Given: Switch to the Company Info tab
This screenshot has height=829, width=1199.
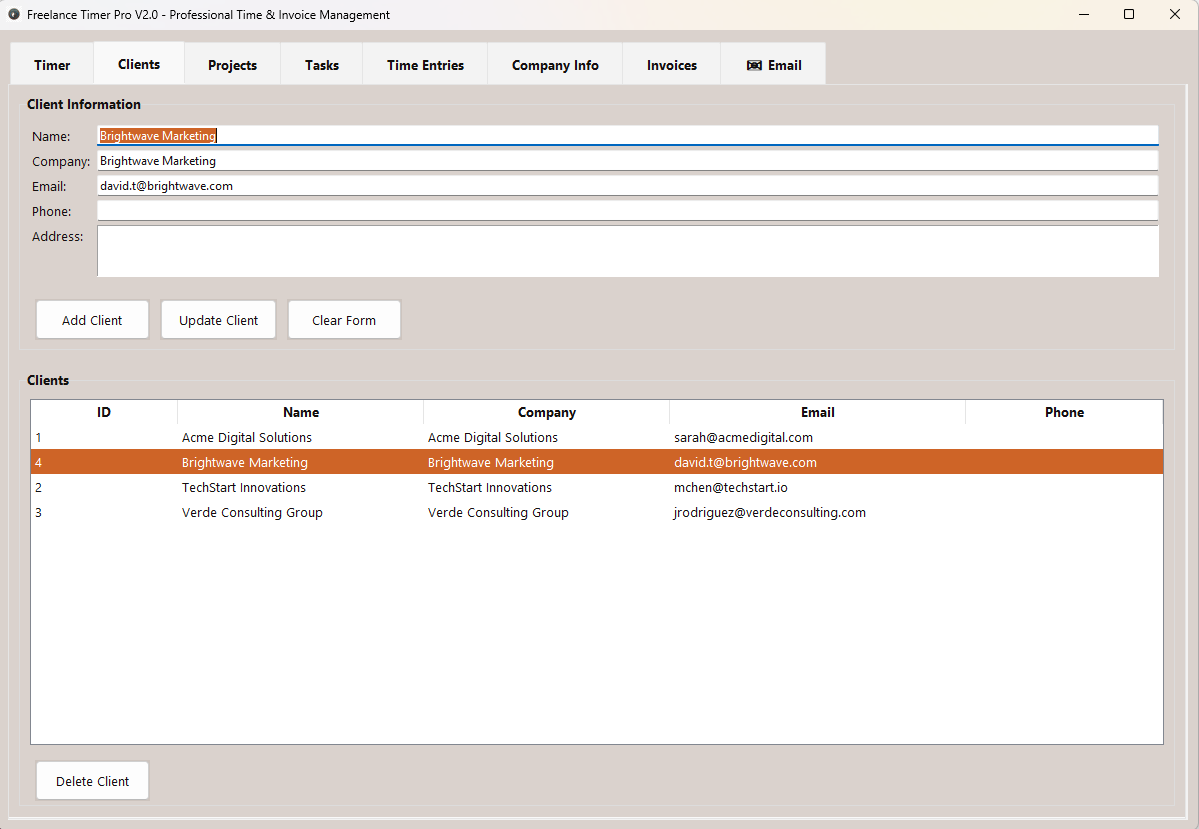Looking at the screenshot, I should click(554, 64).
